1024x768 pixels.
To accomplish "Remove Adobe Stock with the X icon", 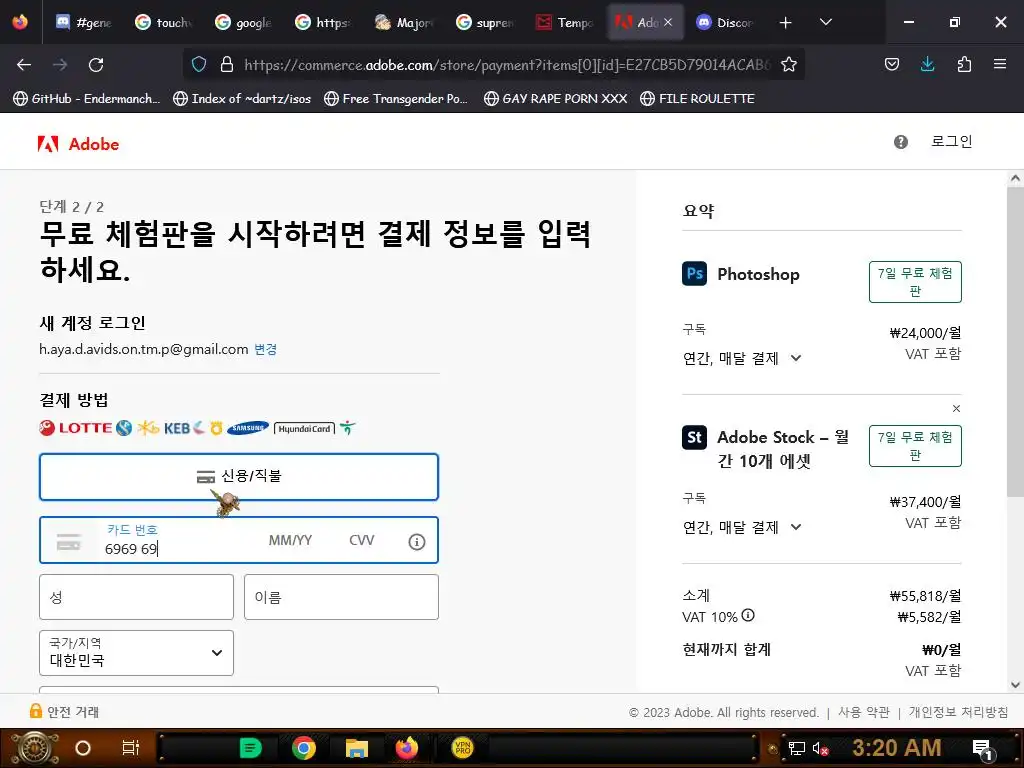I will click(956, 409).
